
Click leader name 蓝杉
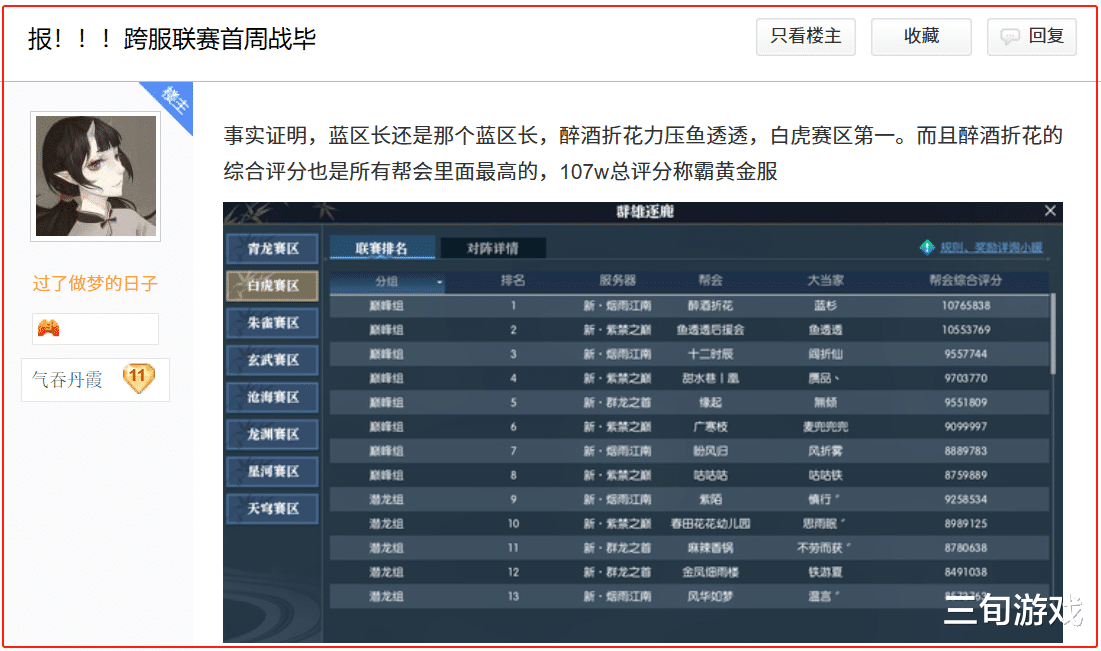coord(825,305)
